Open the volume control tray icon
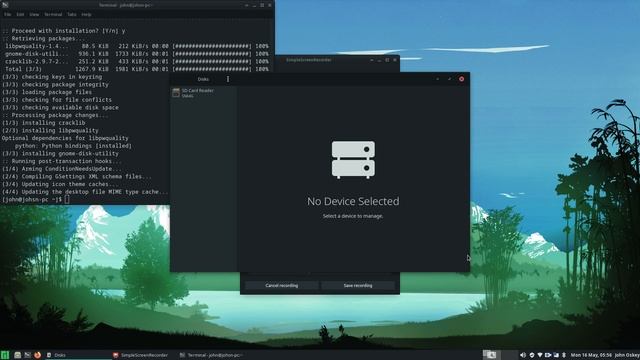Screen dimensions: 640x360 click(523, 355)
